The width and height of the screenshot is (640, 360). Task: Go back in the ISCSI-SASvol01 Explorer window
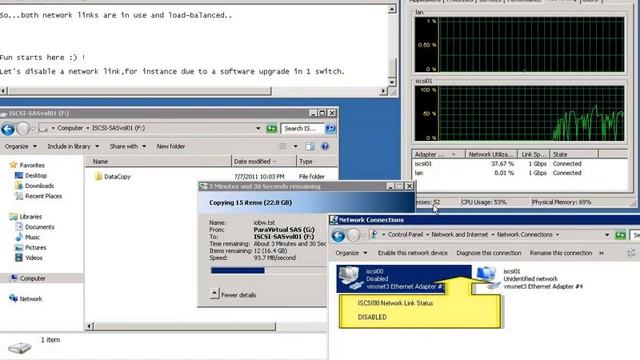click(8, 129)
